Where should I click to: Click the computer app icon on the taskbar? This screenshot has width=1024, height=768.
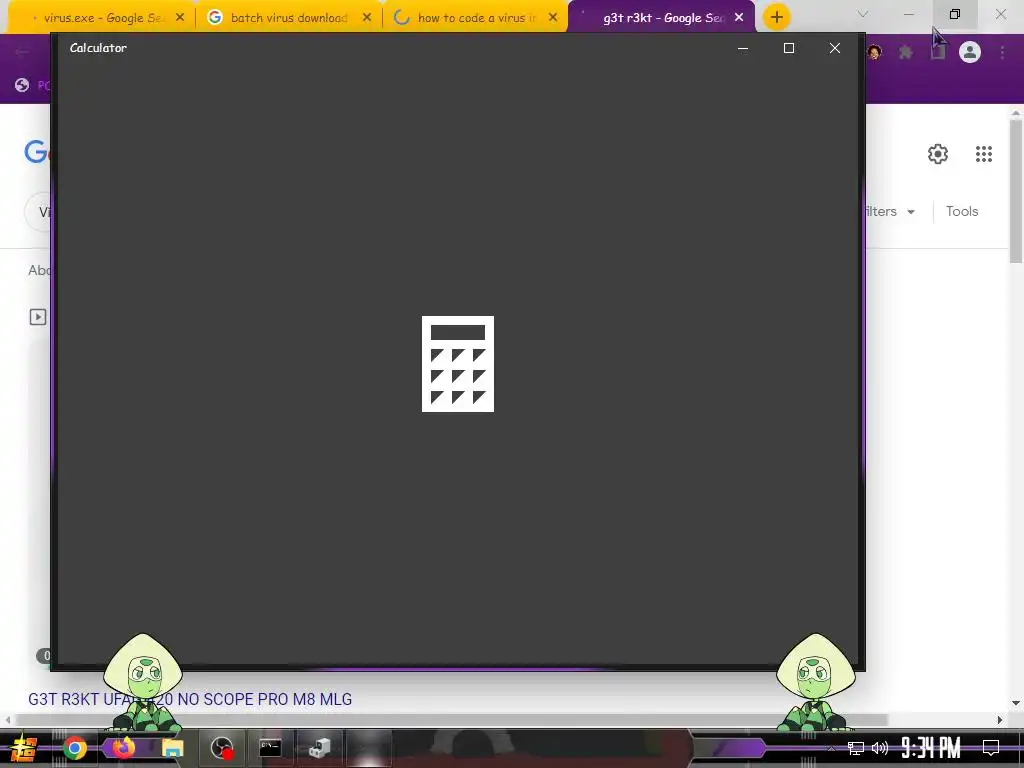[319, 748]
